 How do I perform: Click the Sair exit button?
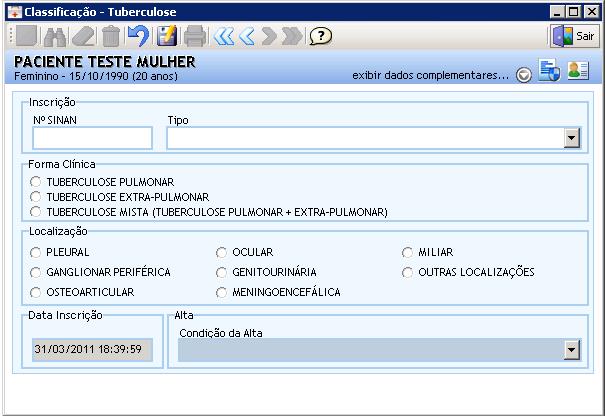coord(575,36)
